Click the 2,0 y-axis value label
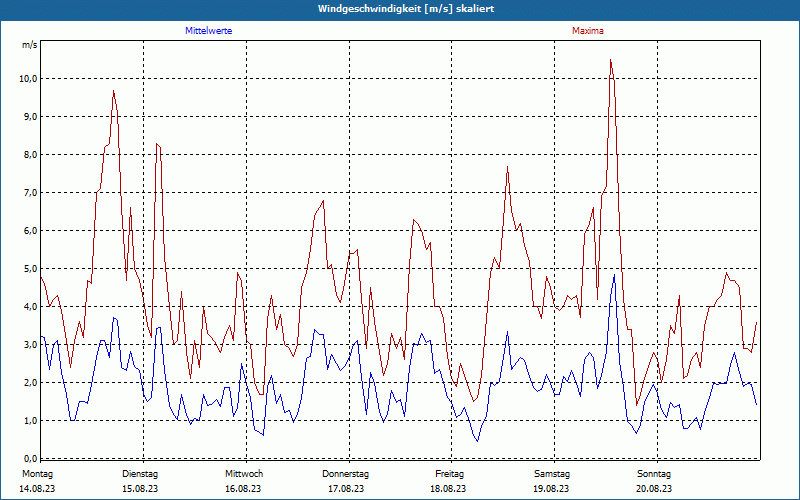This screenshot has width=800, height=500. click(30, 383)
